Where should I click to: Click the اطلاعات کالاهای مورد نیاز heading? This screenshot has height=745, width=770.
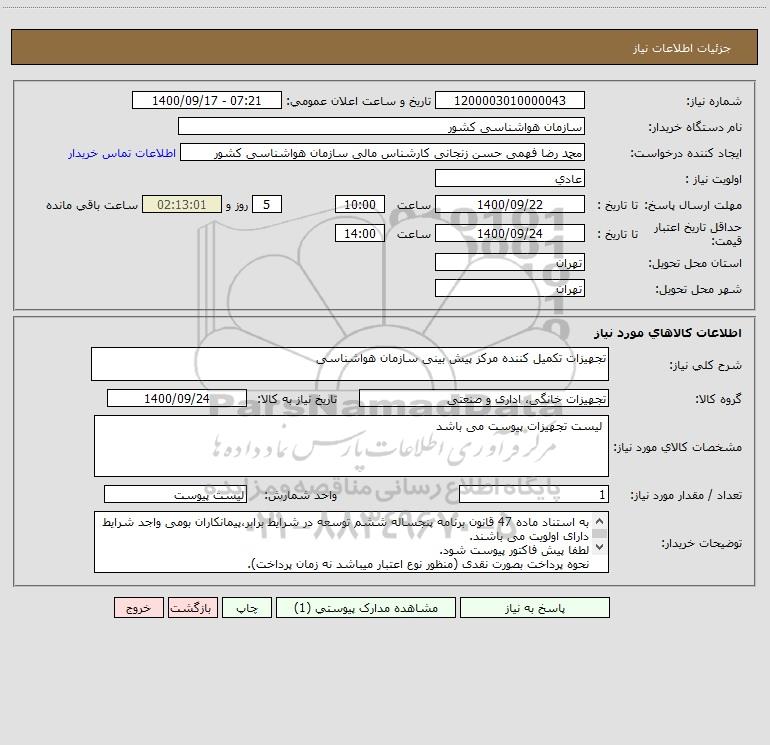click(668, 333)
